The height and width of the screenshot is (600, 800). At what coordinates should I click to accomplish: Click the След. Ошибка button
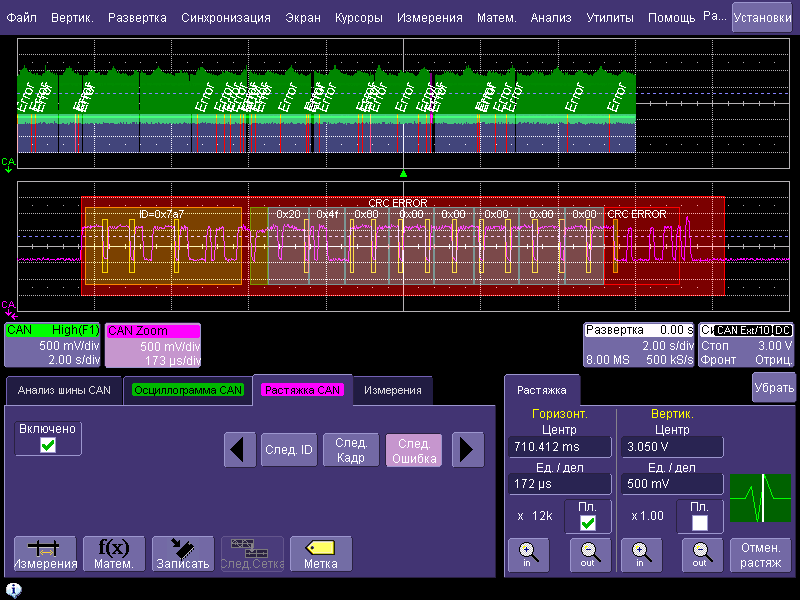[413, 450]
